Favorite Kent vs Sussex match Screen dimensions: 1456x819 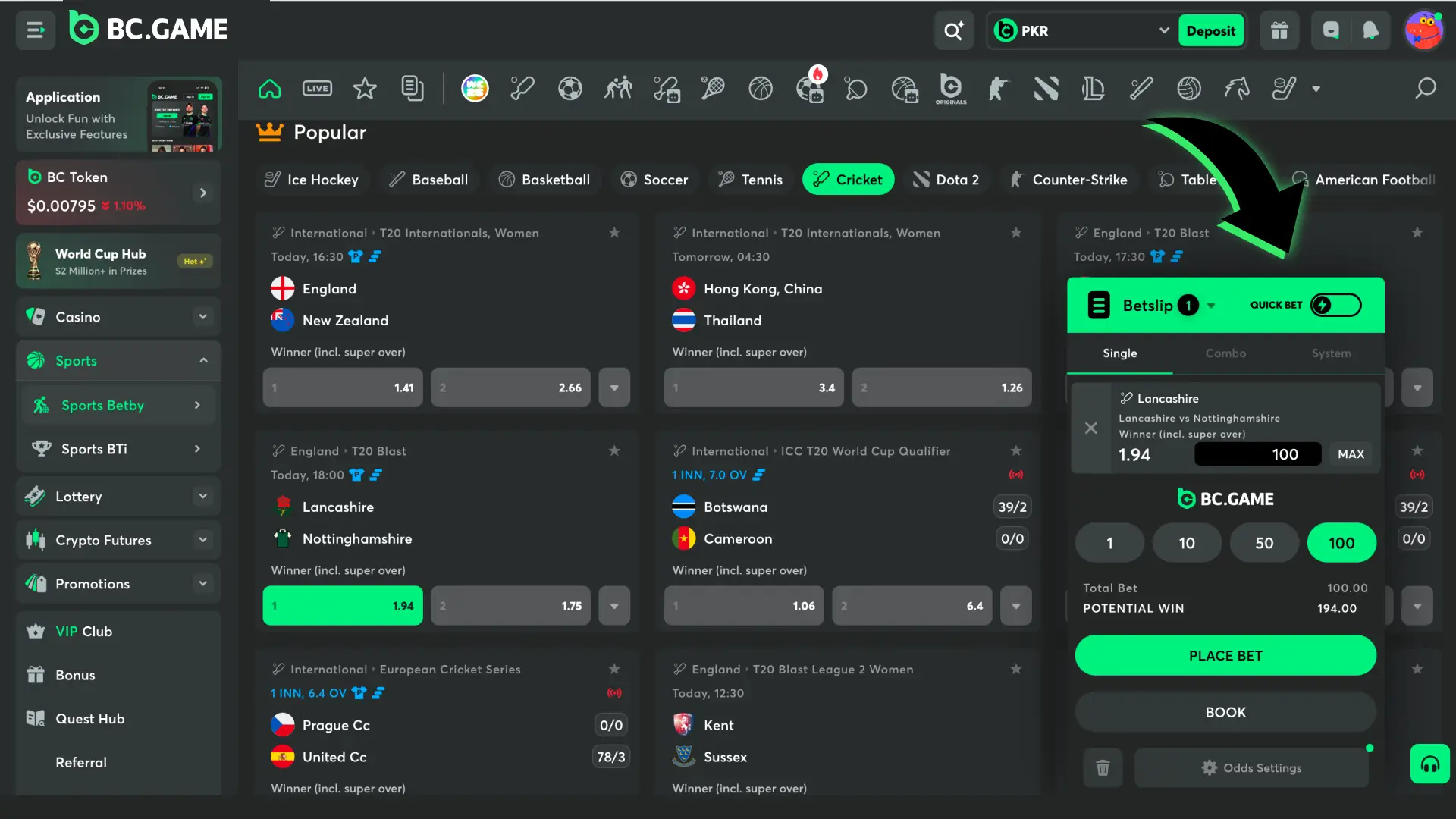tap(1016, 670)
